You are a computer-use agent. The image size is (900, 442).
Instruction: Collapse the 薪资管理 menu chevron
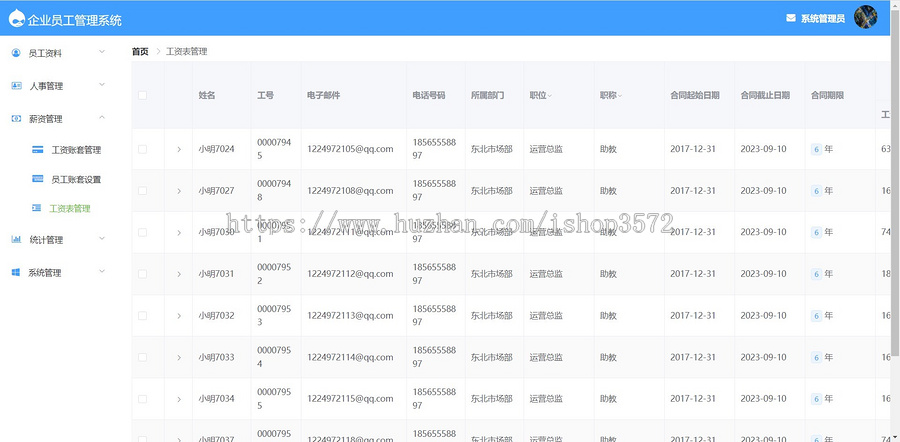(102, 117)
